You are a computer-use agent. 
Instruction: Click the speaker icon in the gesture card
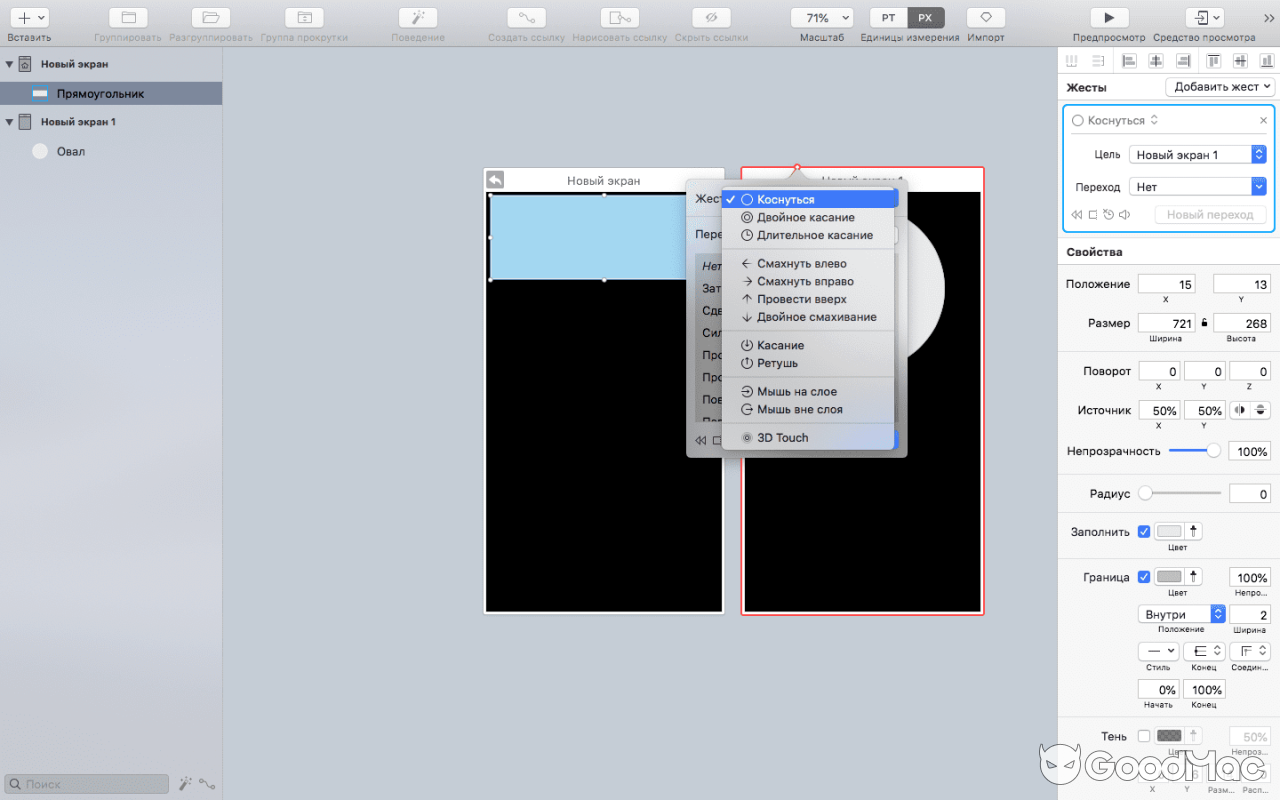pyautogui.click(x=1124, y=214)
